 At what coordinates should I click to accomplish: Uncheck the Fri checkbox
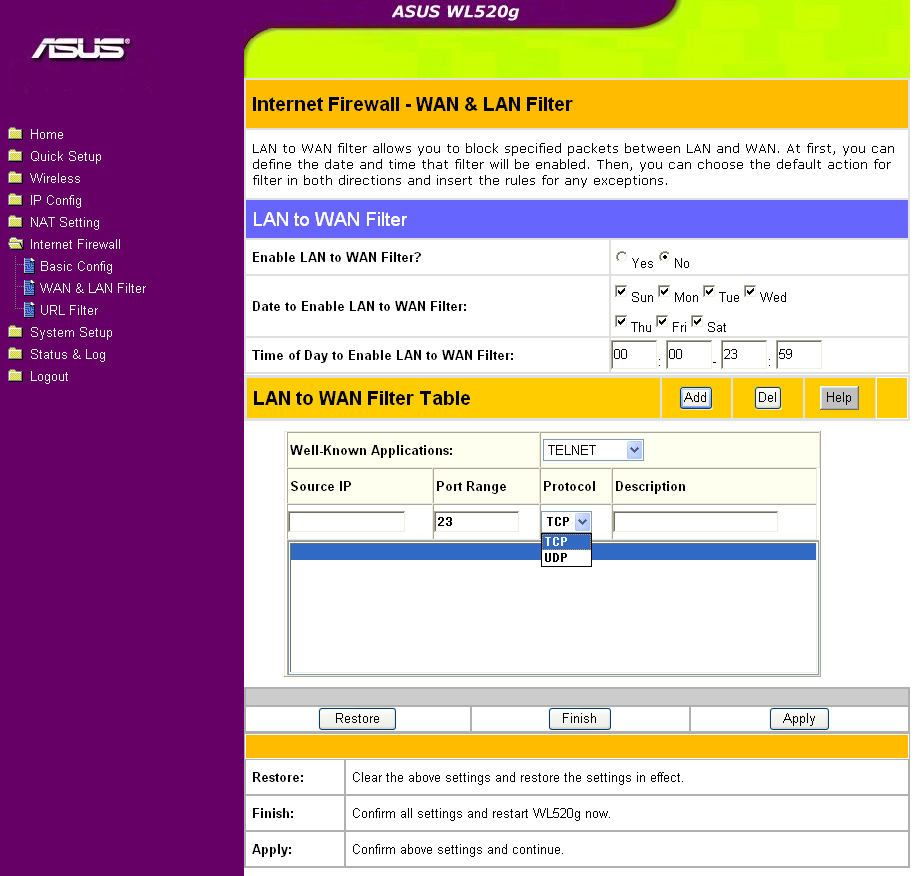tap(662, 321)
